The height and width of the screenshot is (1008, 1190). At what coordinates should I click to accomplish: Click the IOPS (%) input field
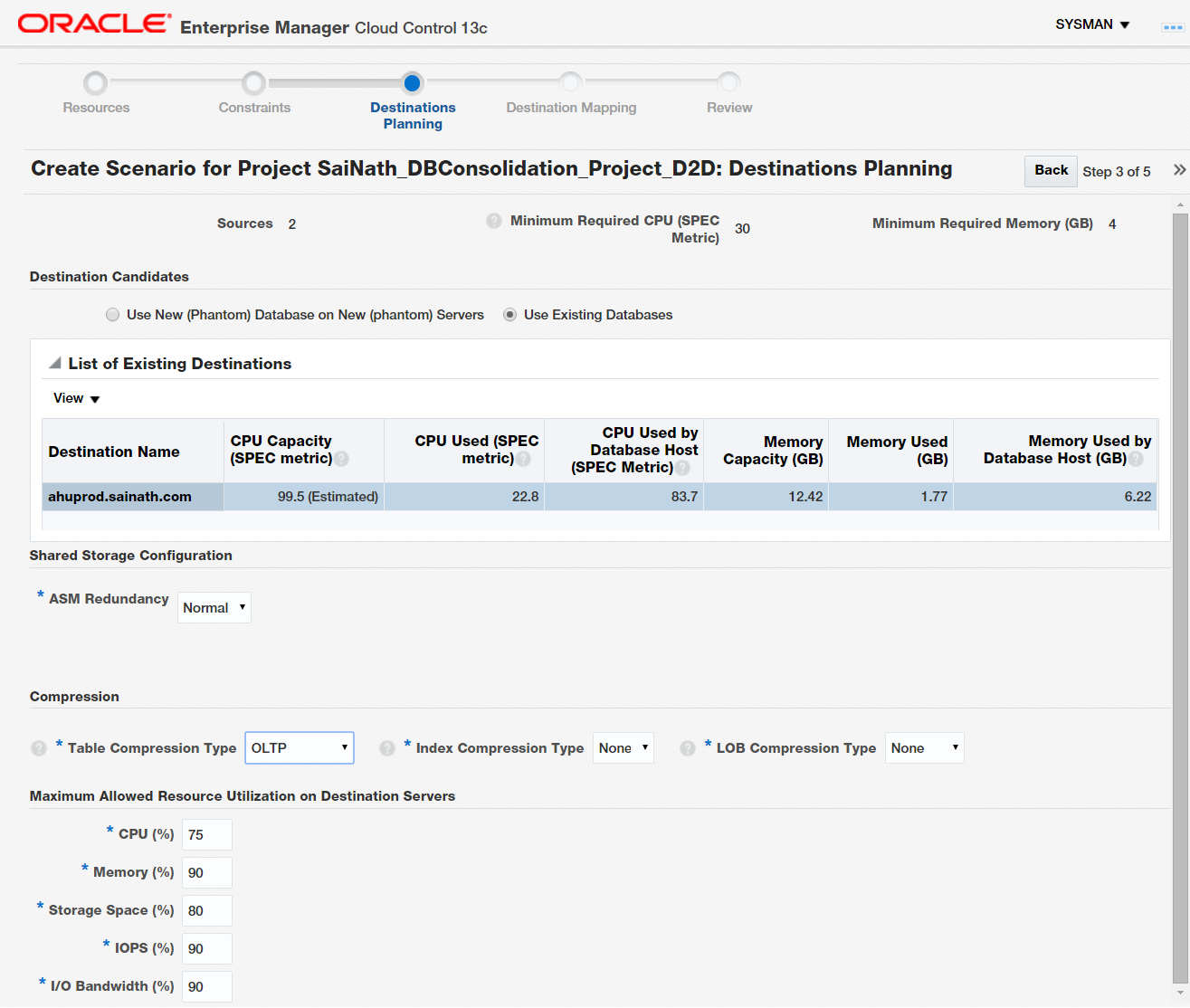pyautogui.click(x=207, y=949)
